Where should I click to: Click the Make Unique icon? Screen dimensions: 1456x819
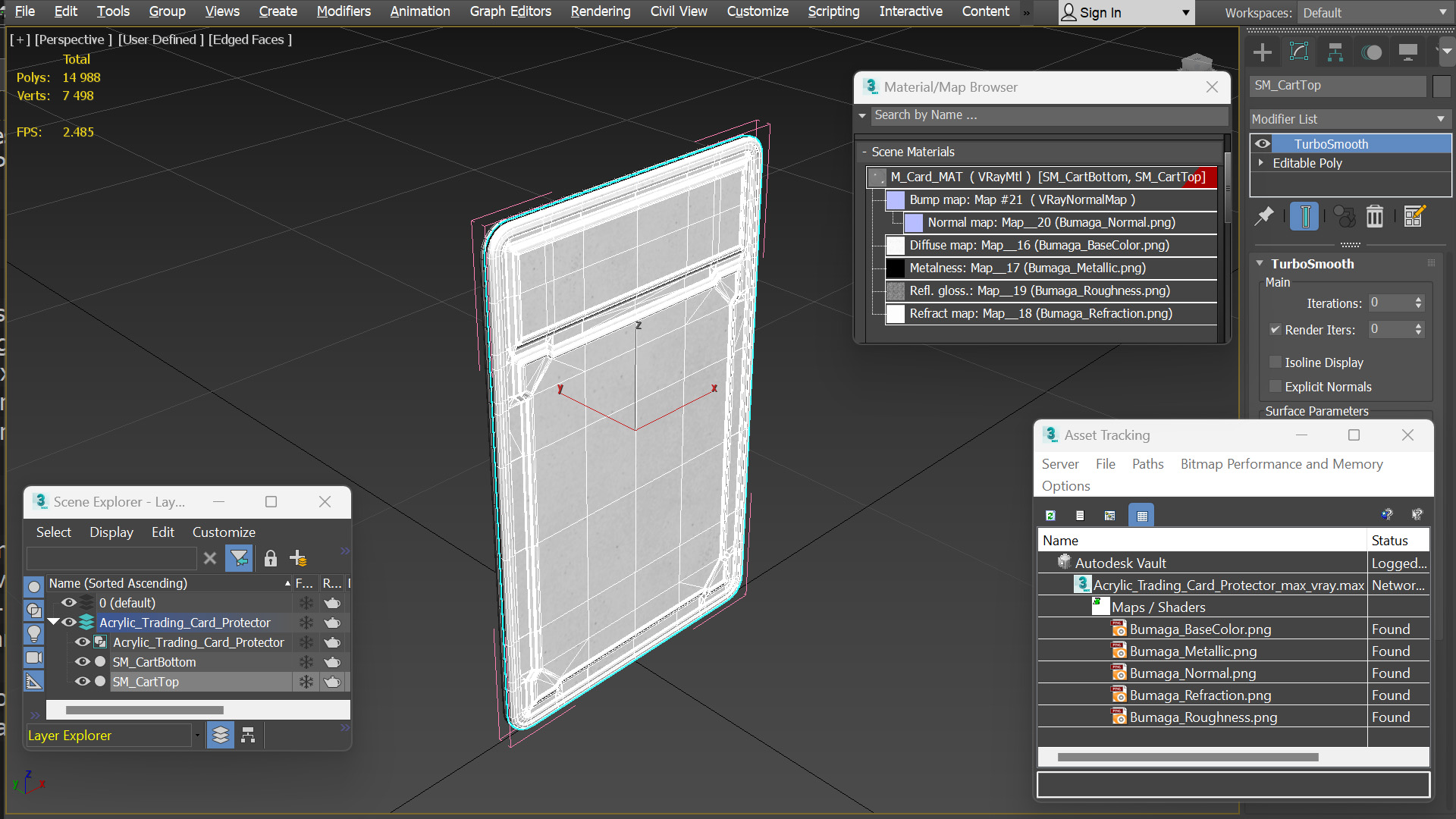coord(1345,217)
